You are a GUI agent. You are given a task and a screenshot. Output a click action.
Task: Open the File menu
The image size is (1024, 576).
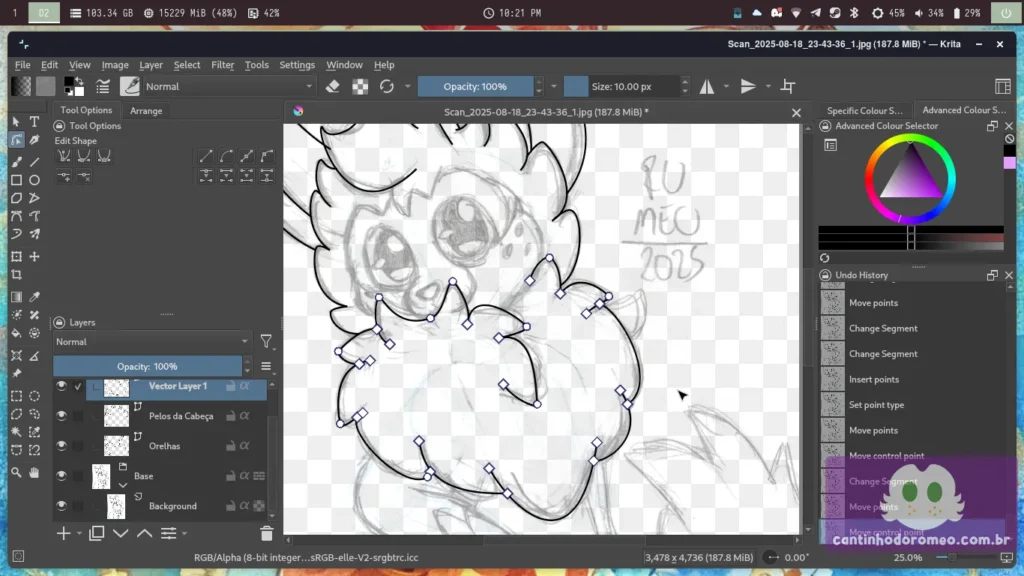[x=22, y=65]
